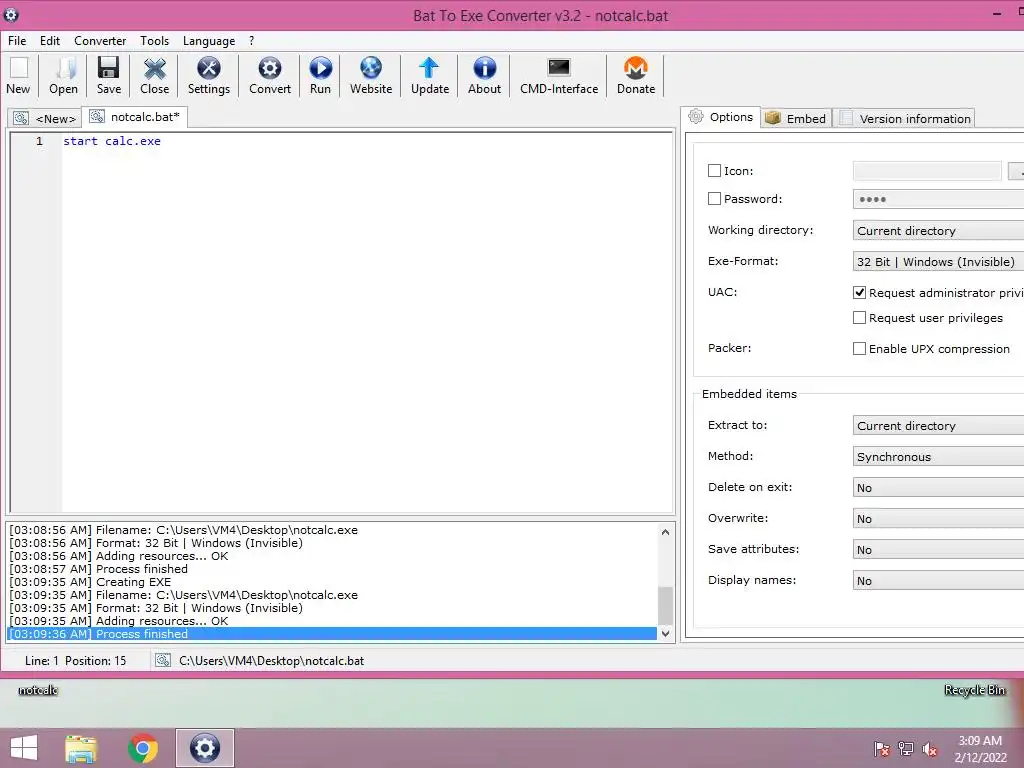Click the Donate Monero icon

click(x=636, y=76)
